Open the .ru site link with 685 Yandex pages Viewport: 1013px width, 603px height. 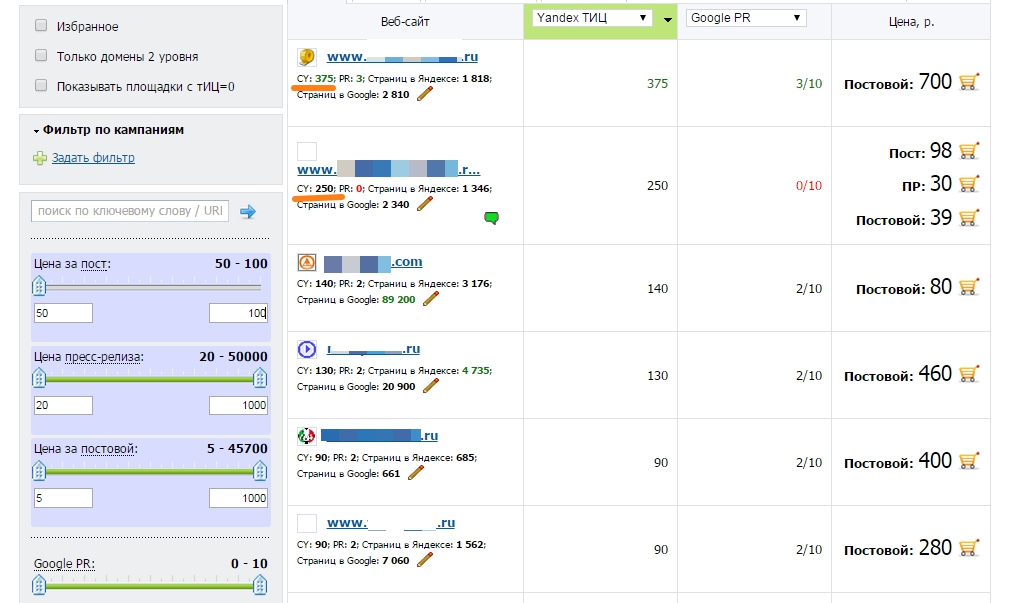379,436
